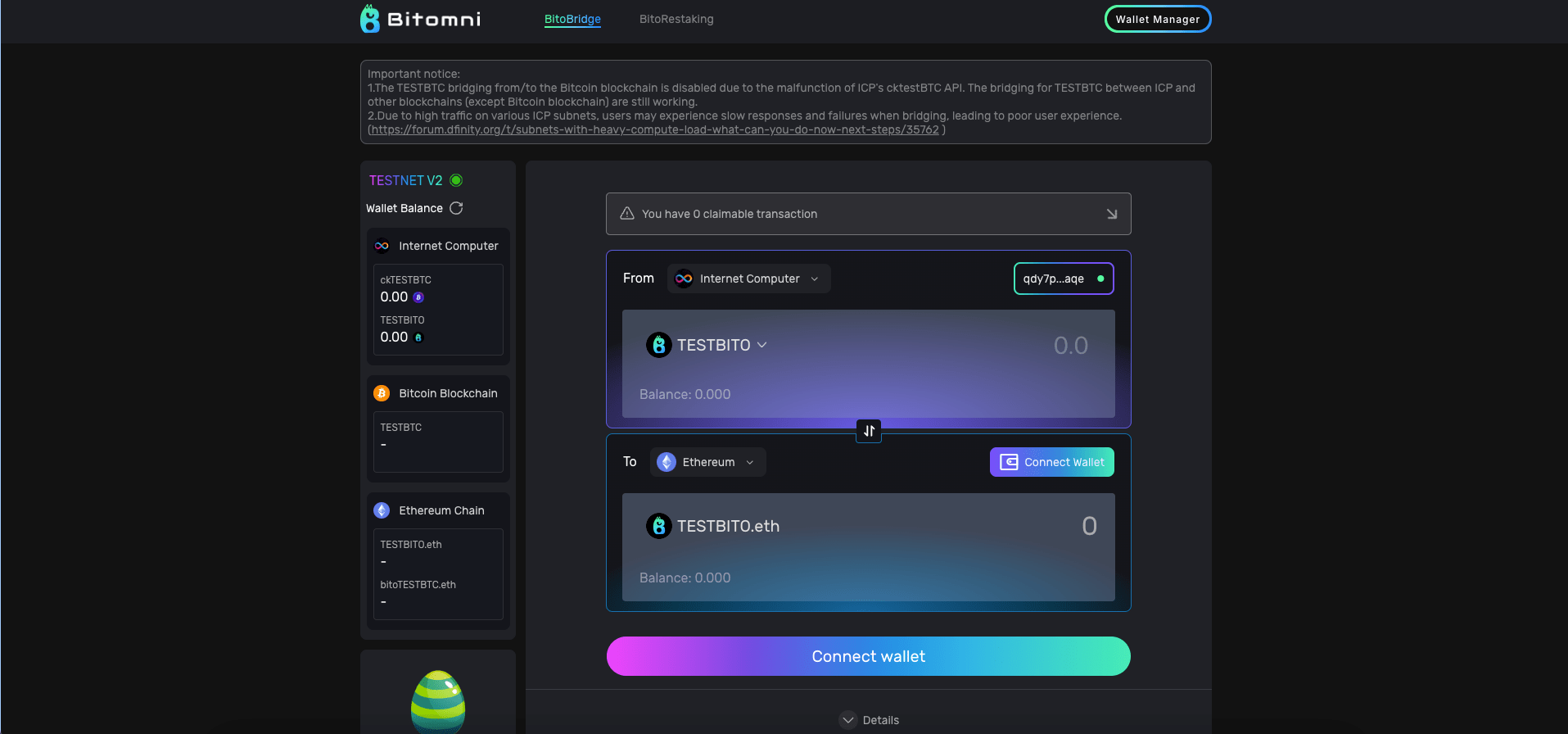Screen dimensions: 1568x734
Task: Open the From network Internet Computer dropdown
Action: [x=748, y=279]
